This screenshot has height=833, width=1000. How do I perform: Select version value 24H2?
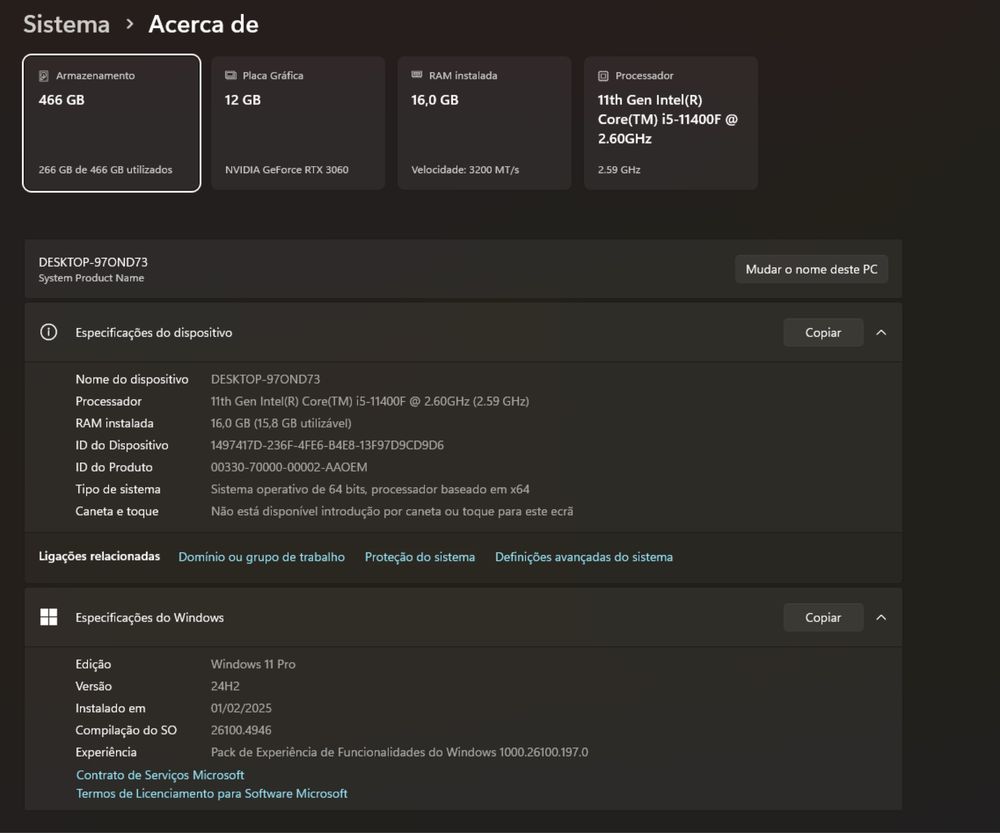click(225, 686)
